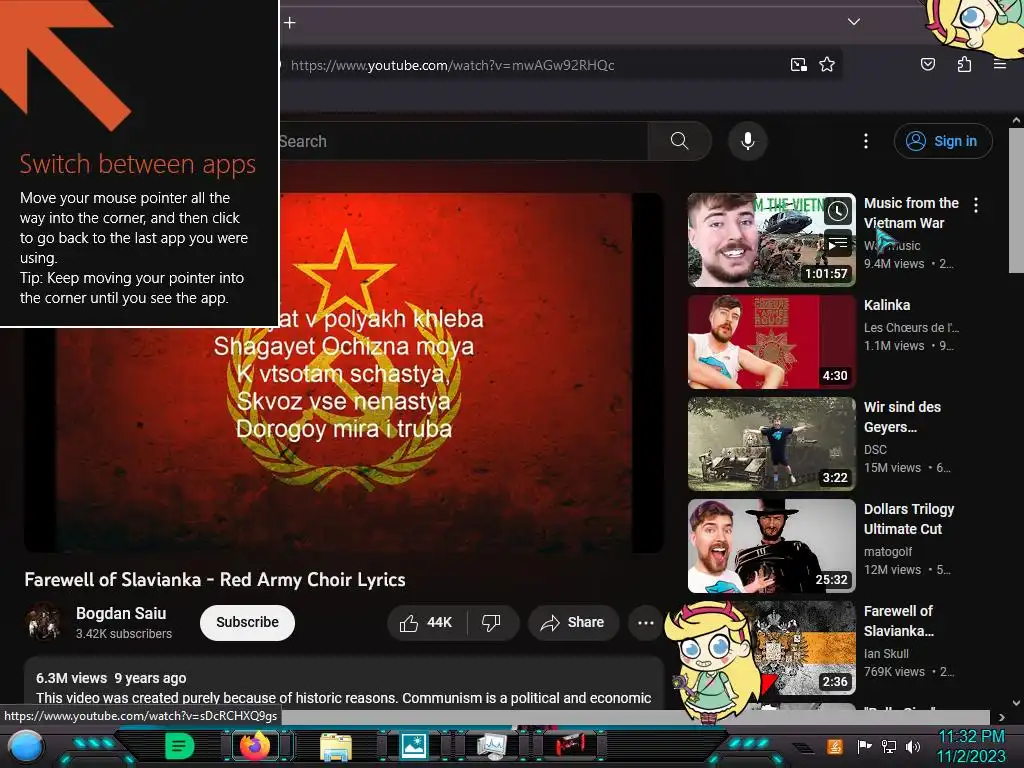Click the YouTube URL in the address bar

(452, 65)
